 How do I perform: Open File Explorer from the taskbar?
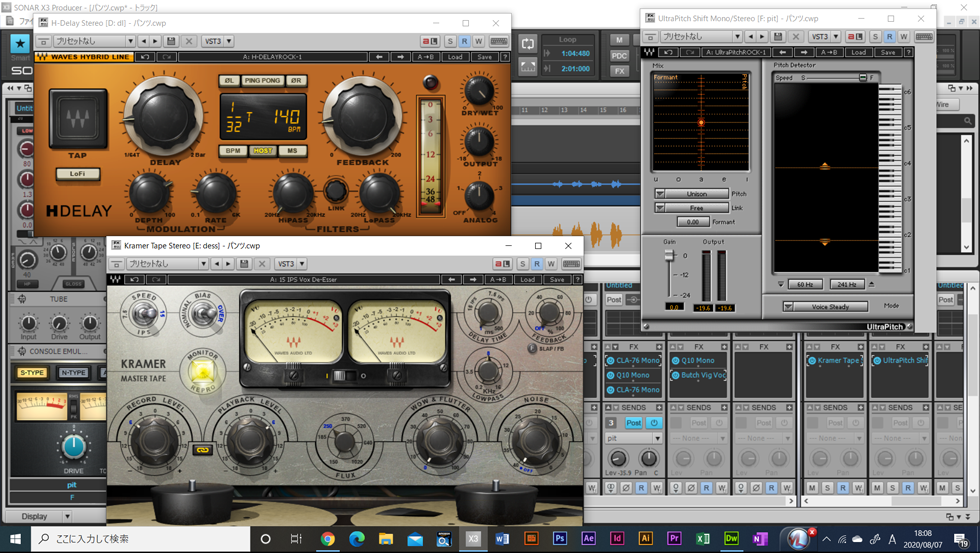tap(386, 539)
